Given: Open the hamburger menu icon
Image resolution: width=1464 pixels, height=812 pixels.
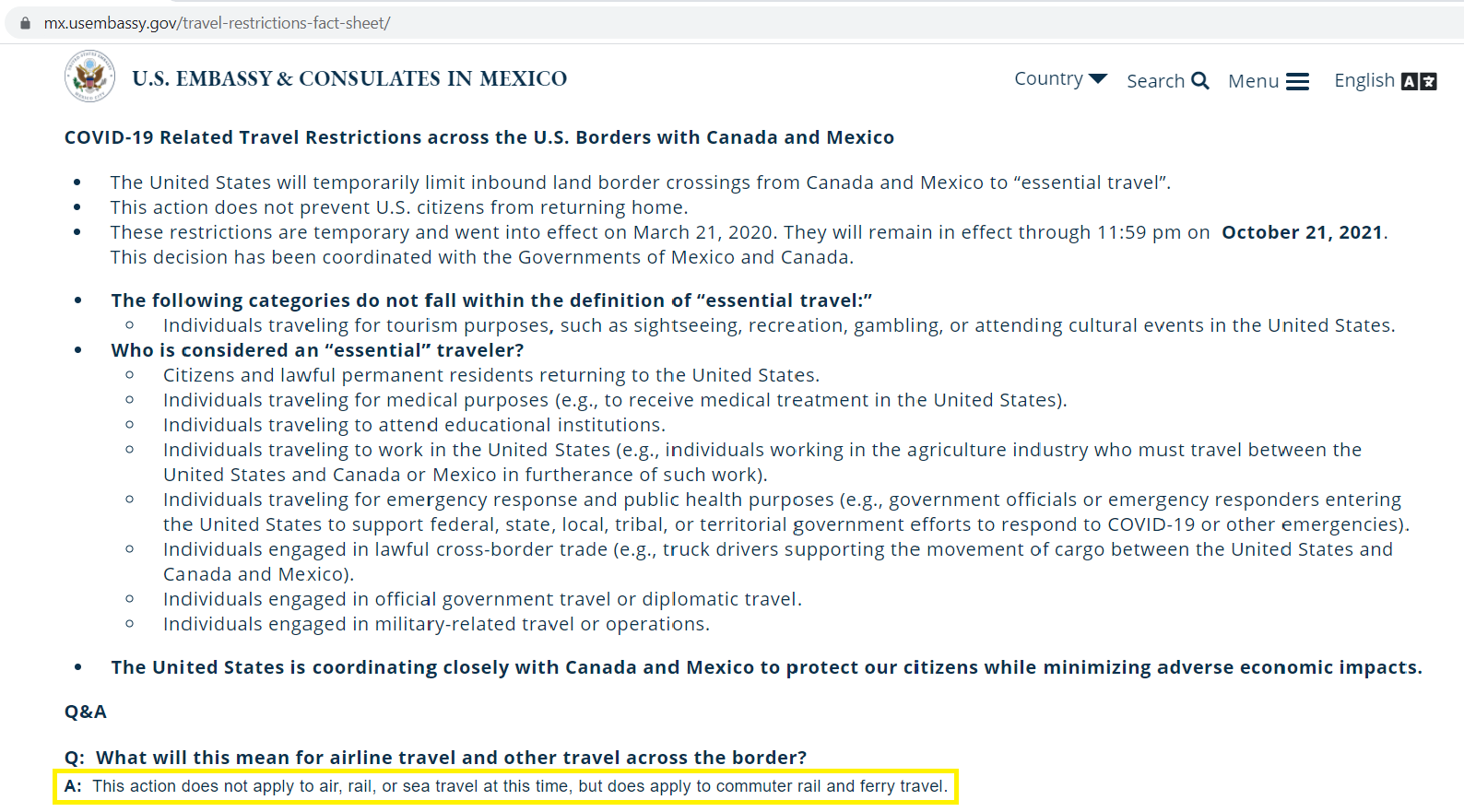Looking at the screenshot, I should [x=1297, y=81].
